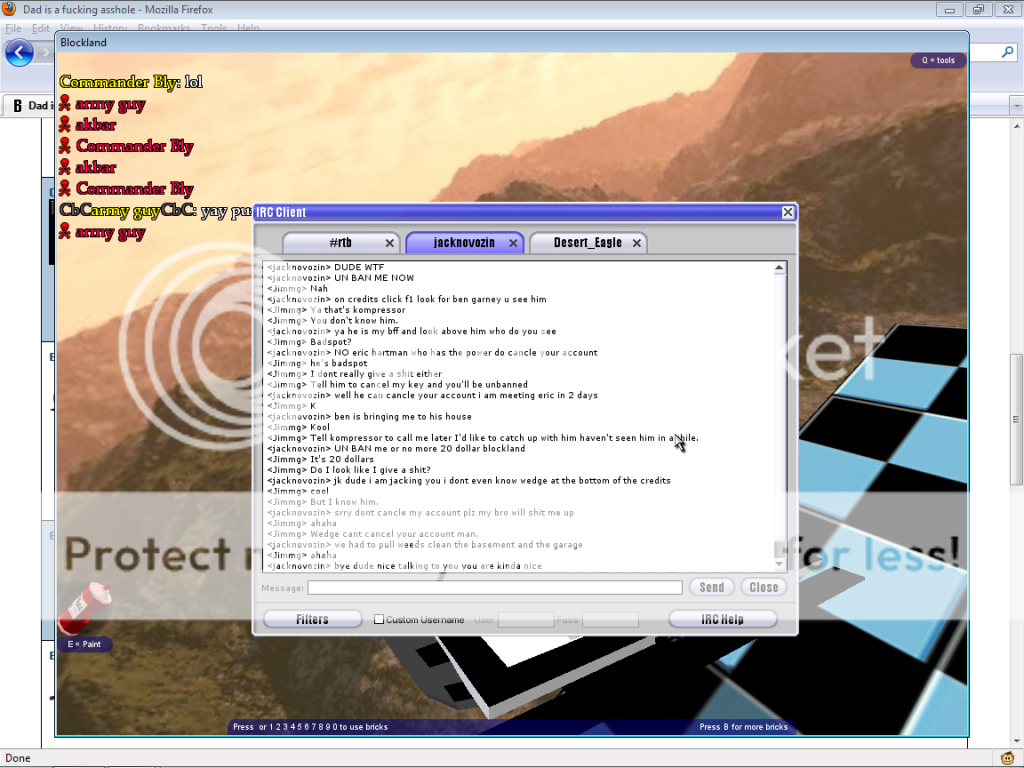Close the #rtb chat tab
Screen dimensions: 1024x768
pos(390,243)
